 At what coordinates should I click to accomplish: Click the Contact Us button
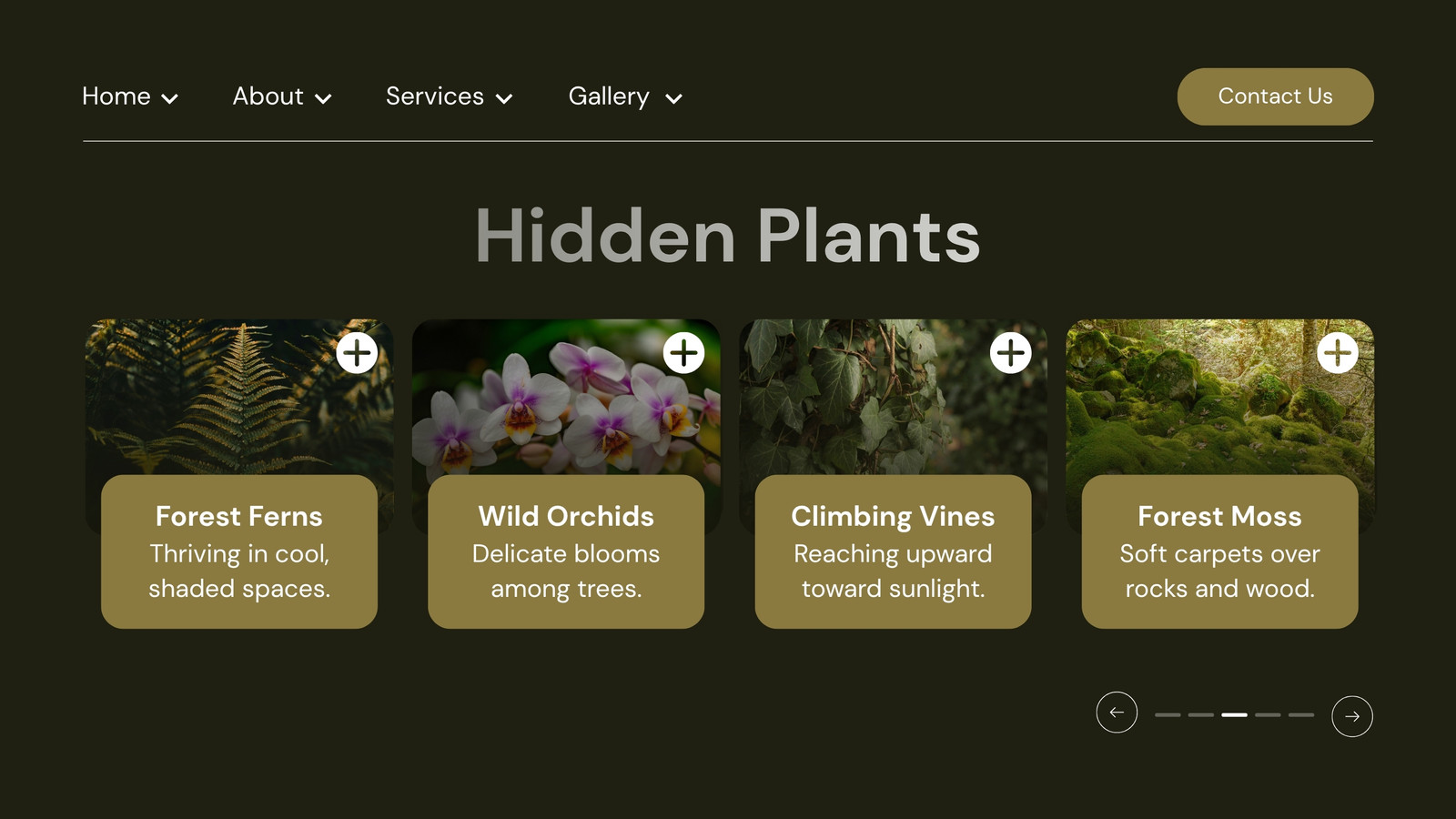(1275, 96)
